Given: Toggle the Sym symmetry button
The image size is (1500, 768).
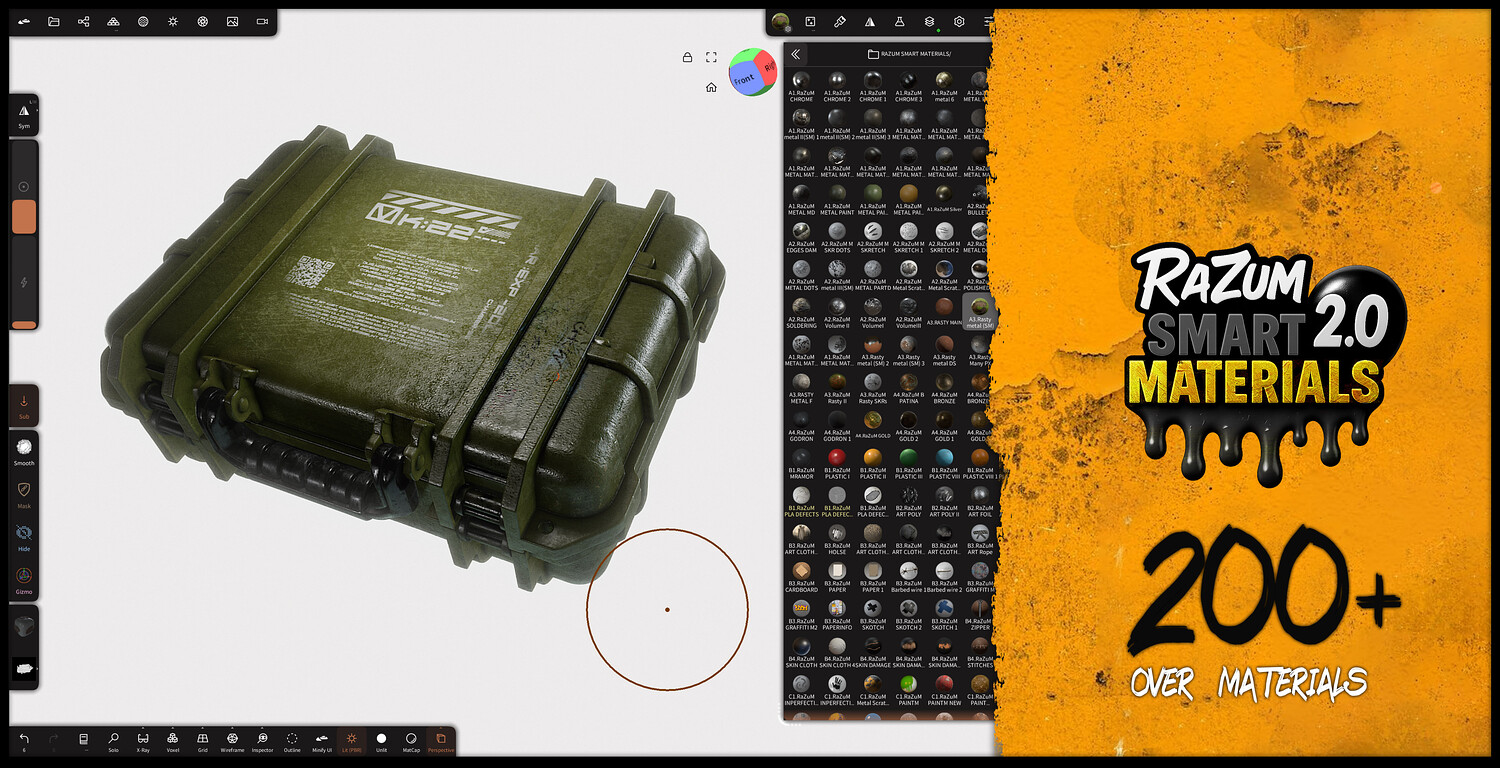Looking at the screenshot, I should tap(24, 116).
